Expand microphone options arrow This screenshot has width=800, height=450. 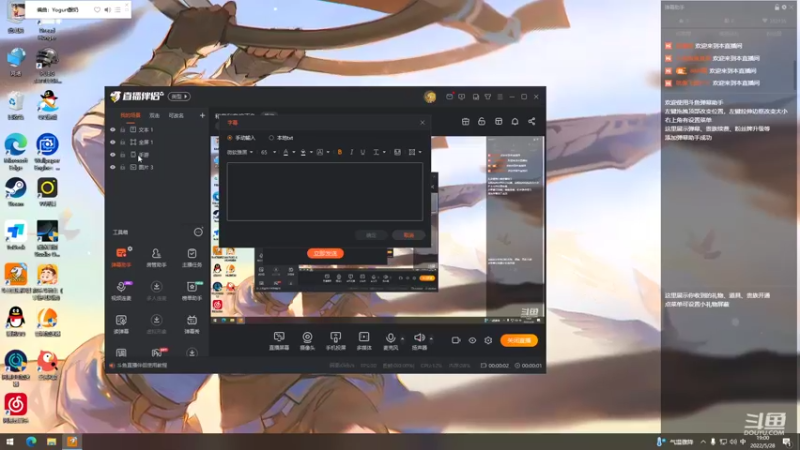tap(403, 338)
